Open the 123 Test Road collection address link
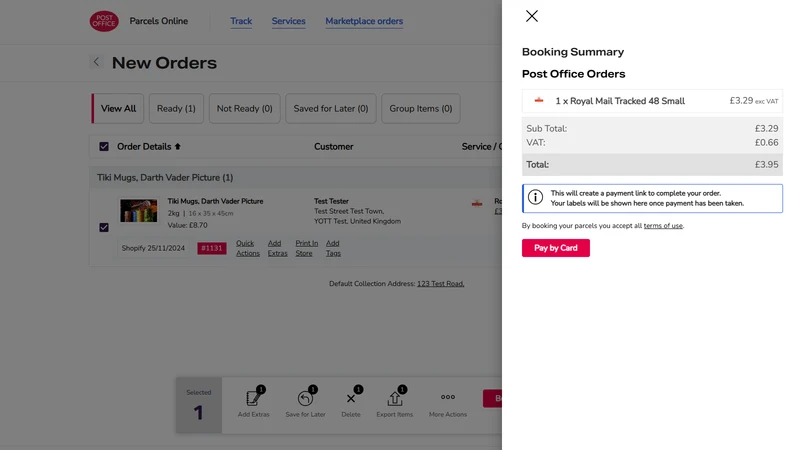The width and height of the screenshot is (800, 450). point(440,284)
